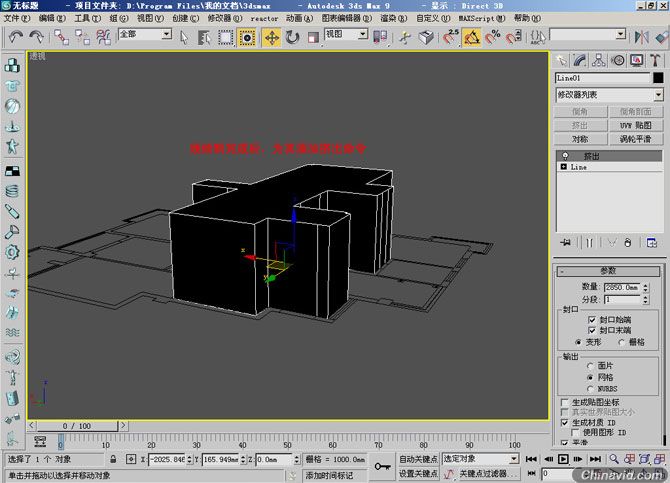Select the Select and Link tool
670x483 pixels.
(x=61, y=37)
